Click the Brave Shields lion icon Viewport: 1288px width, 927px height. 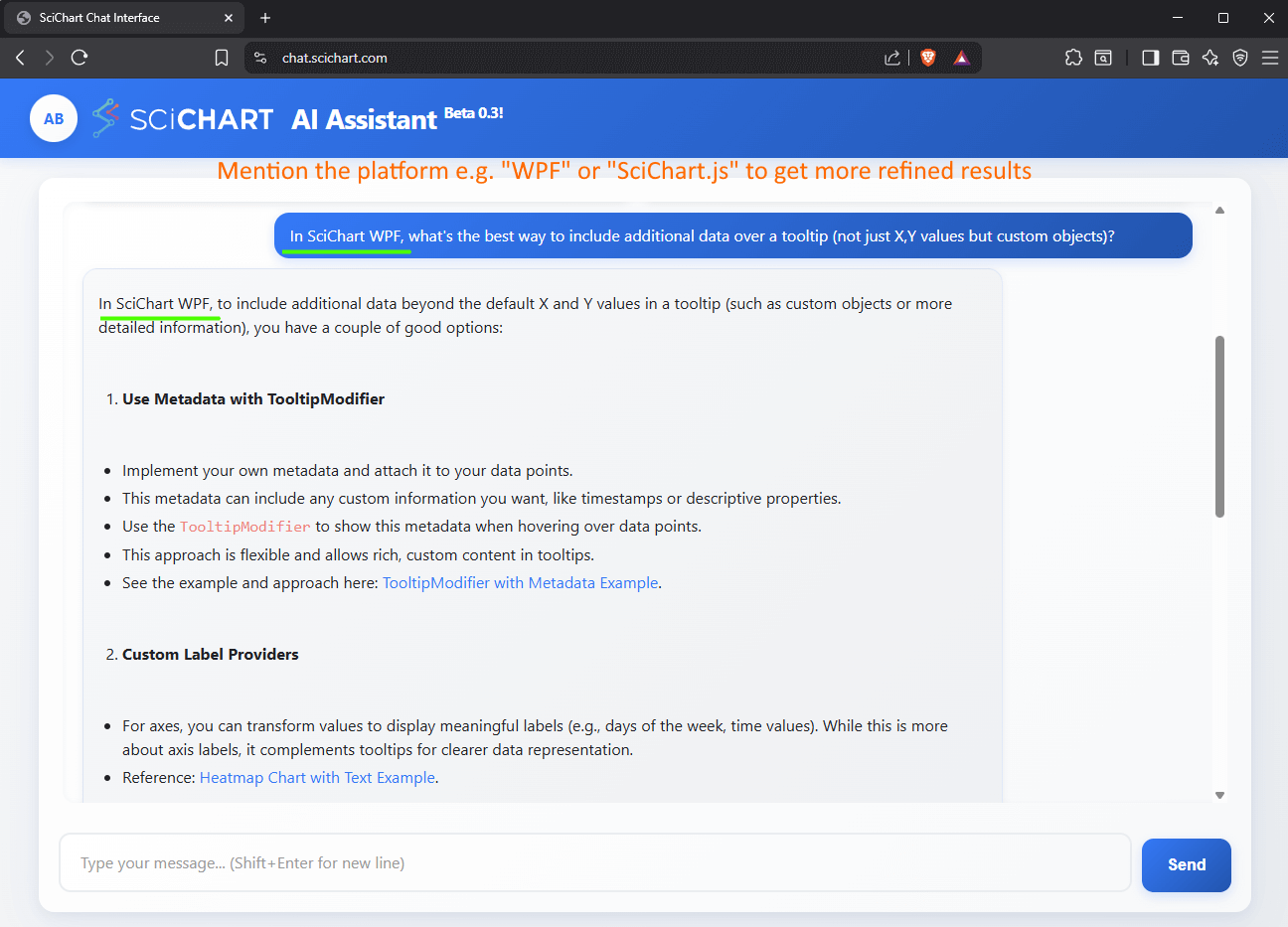pyautogui.click(x=928, y=58)
